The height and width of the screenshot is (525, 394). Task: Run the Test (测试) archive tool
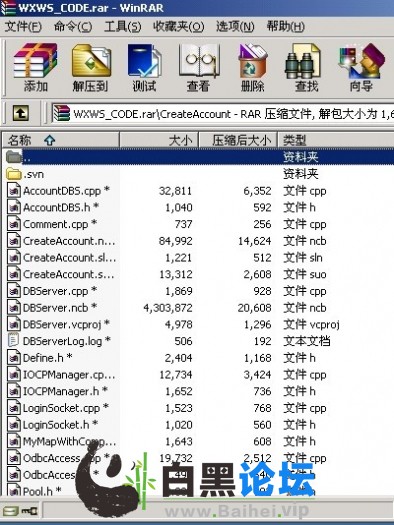coord(145,68)
